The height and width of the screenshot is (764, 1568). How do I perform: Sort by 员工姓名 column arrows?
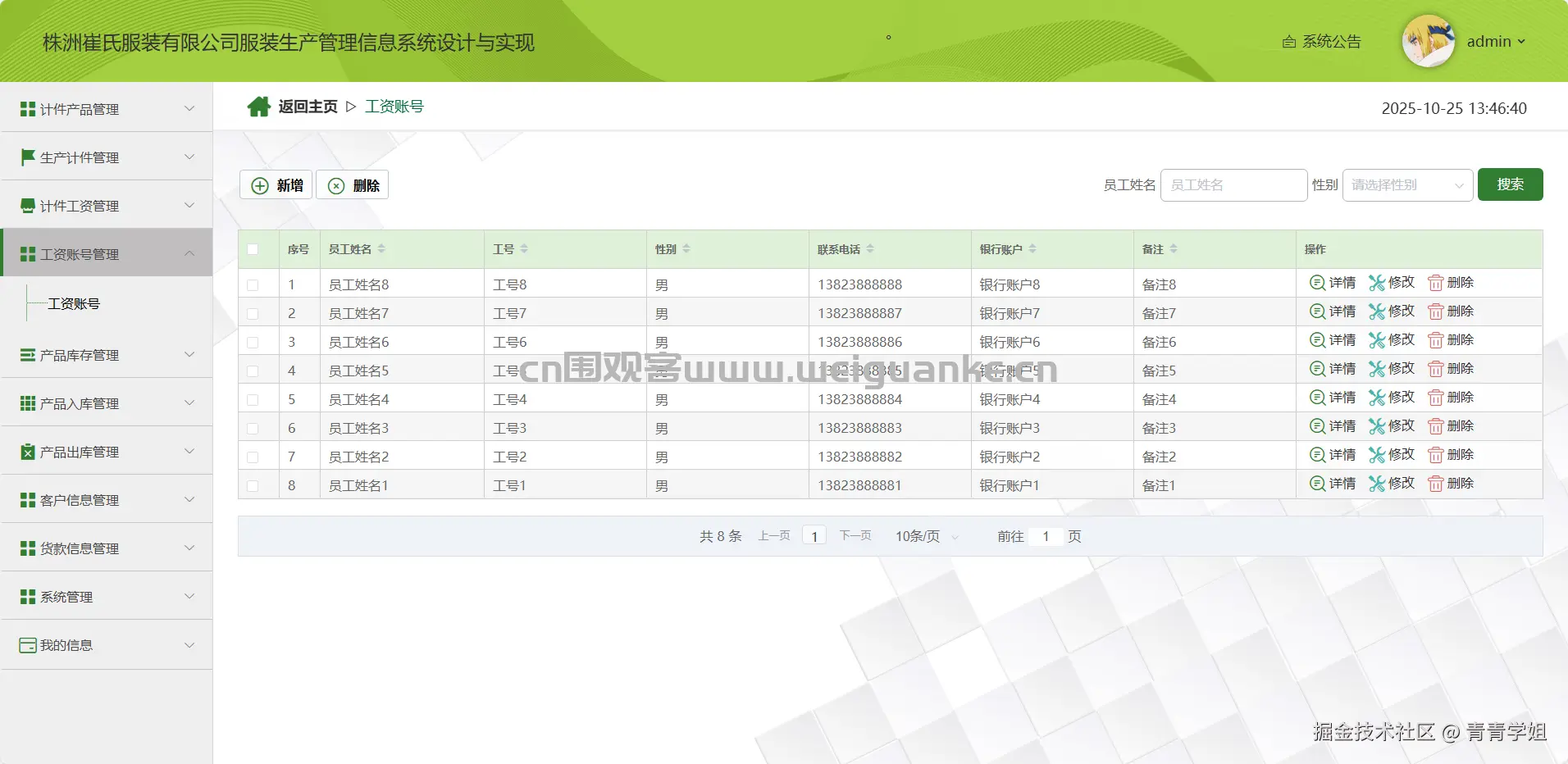click(381, 249)
